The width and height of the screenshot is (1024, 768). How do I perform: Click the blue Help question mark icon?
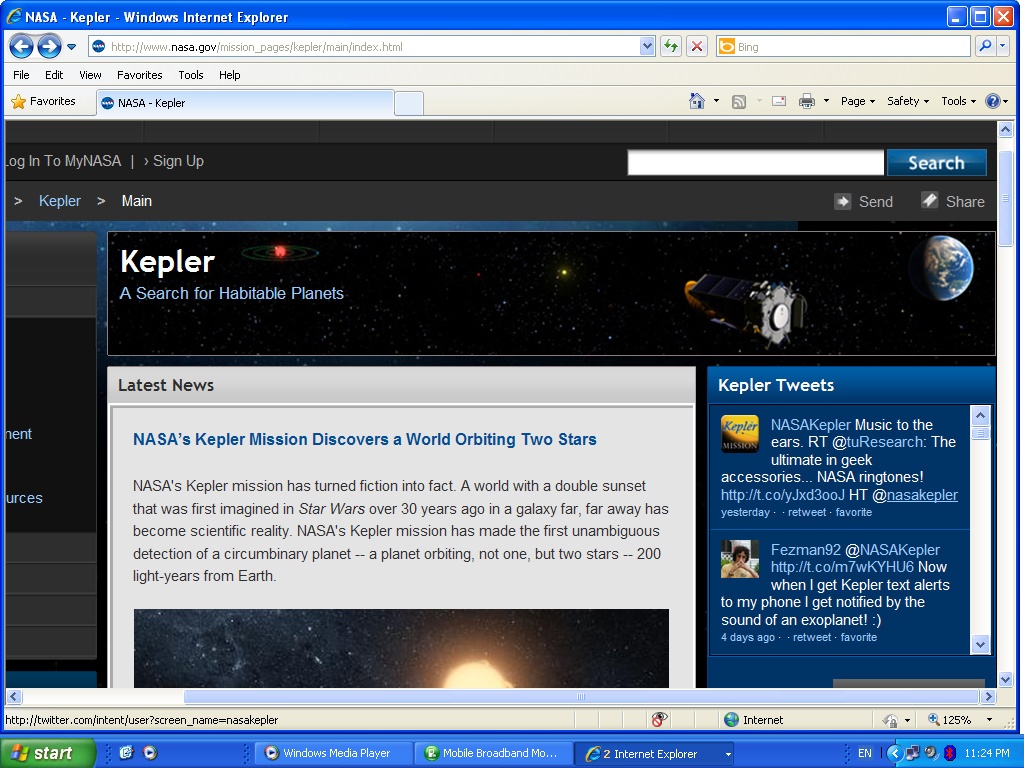coord(993,101)
